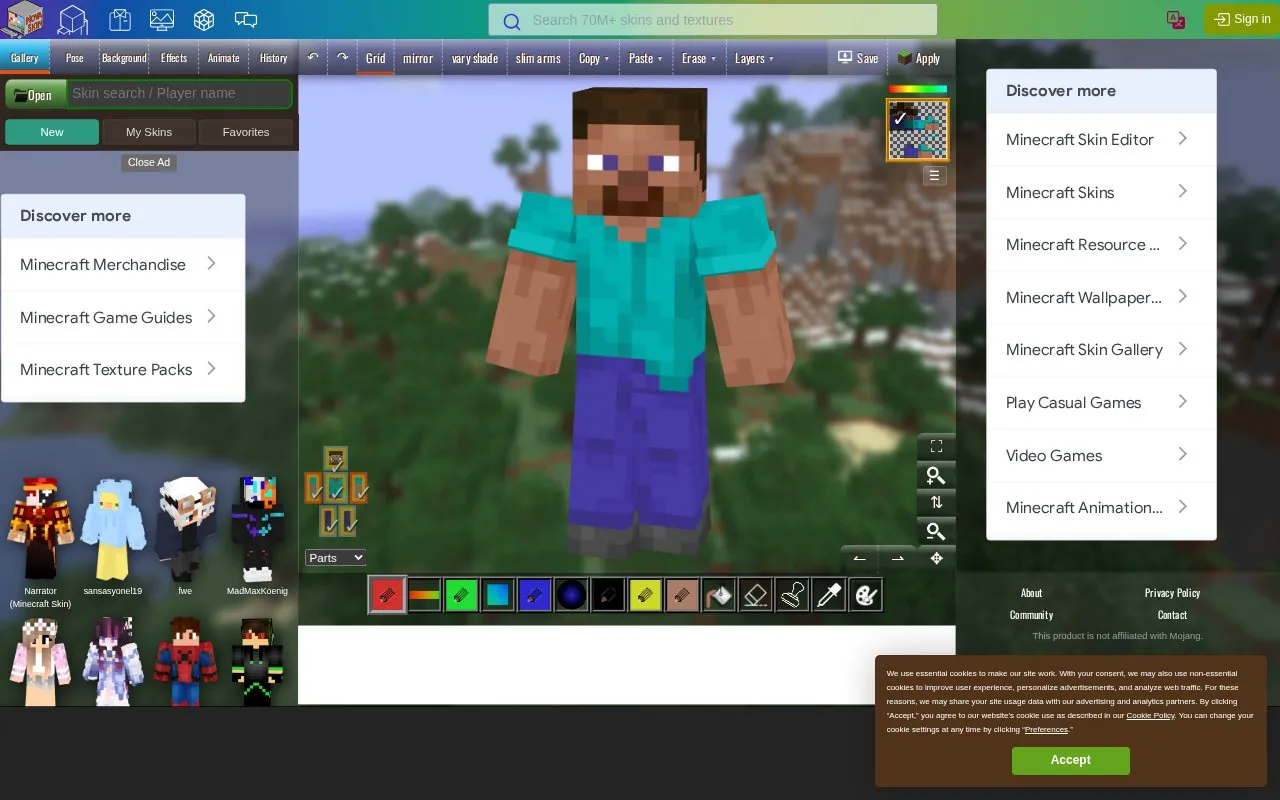Switch to the History tab

click(x=274, y=58)
